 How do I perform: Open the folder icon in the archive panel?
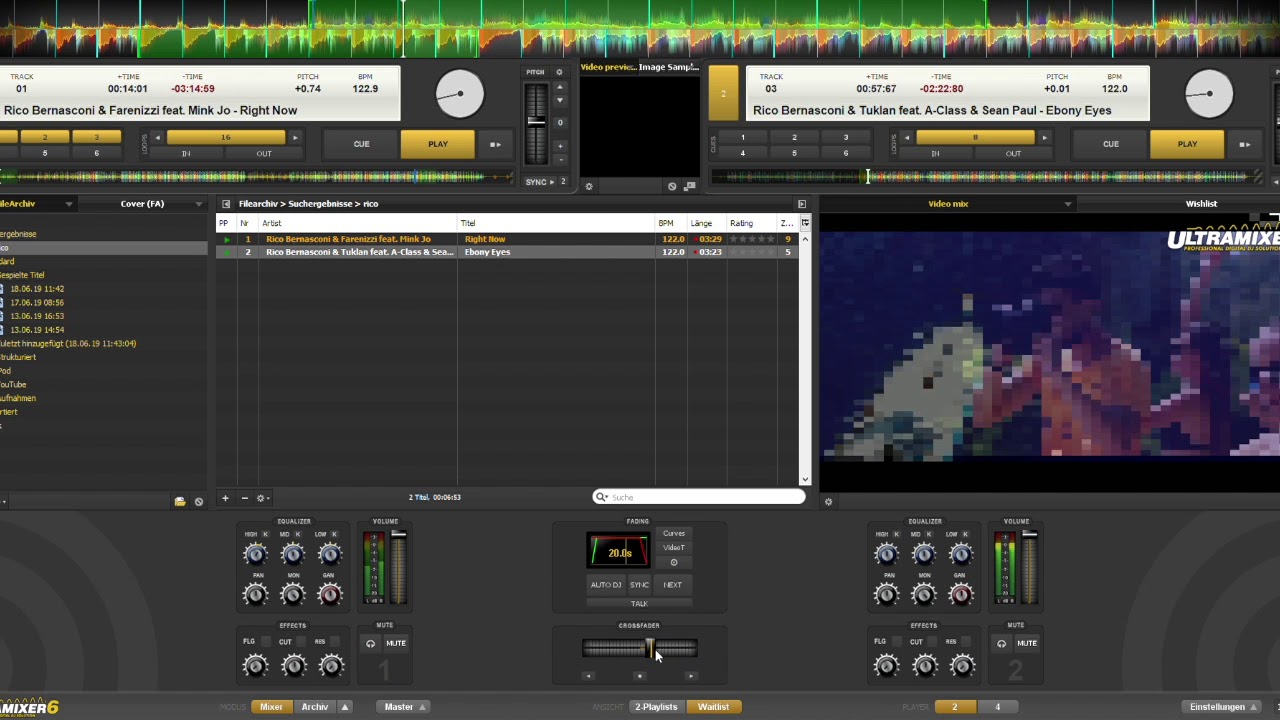coord(180,501)
